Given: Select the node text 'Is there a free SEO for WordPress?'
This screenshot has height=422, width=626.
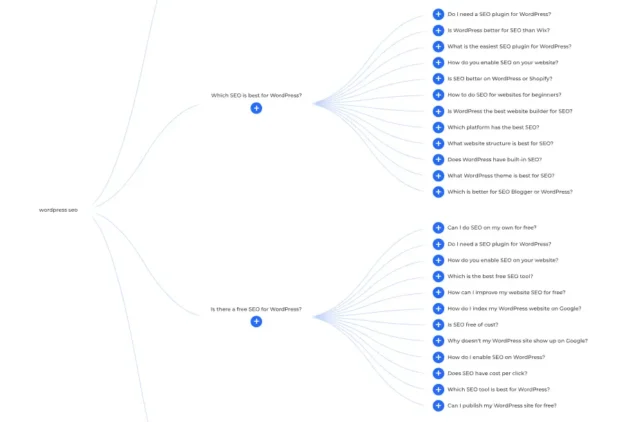Looking at the screenshot, I should [256, 309].
